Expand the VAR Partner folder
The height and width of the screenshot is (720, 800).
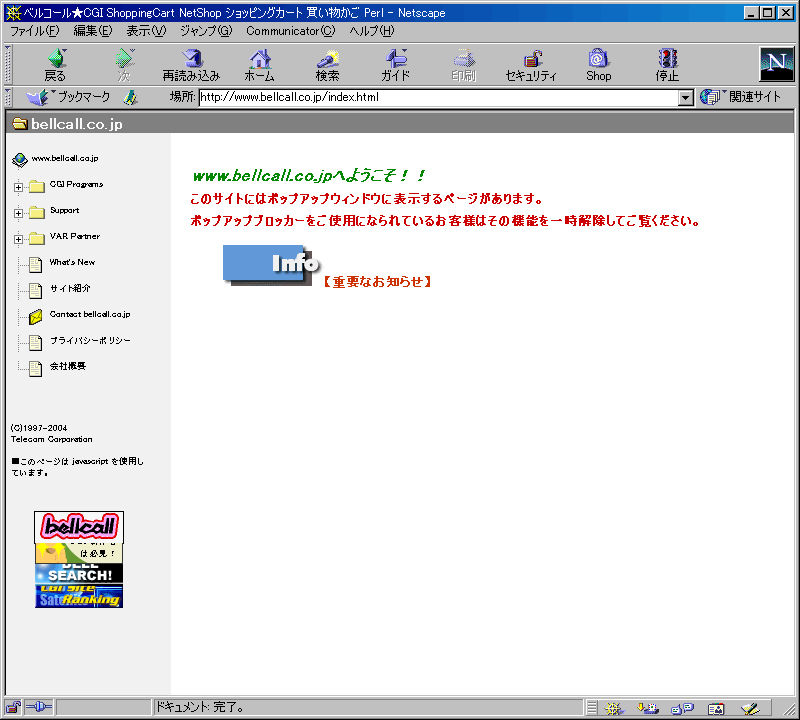[18, 239]
